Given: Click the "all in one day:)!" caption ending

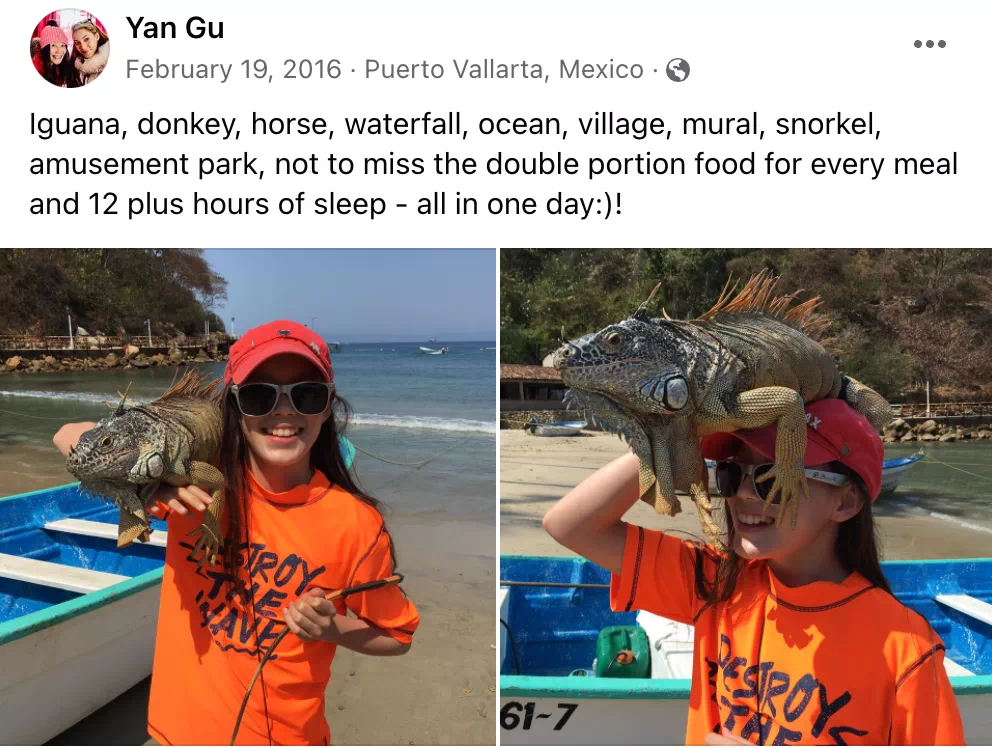Looking at the screenshot, I should [519, 204].
